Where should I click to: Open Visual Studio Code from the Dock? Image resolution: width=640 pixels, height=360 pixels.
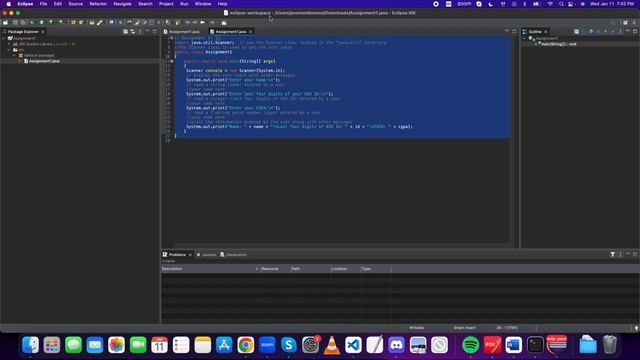pos(353,345)
